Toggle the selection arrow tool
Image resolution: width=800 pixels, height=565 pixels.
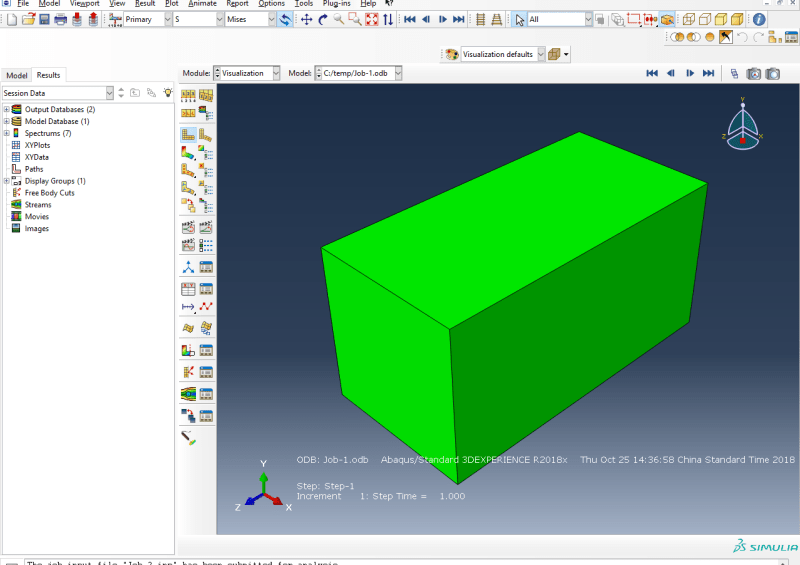pyautogui.click(x=519, y=19)
